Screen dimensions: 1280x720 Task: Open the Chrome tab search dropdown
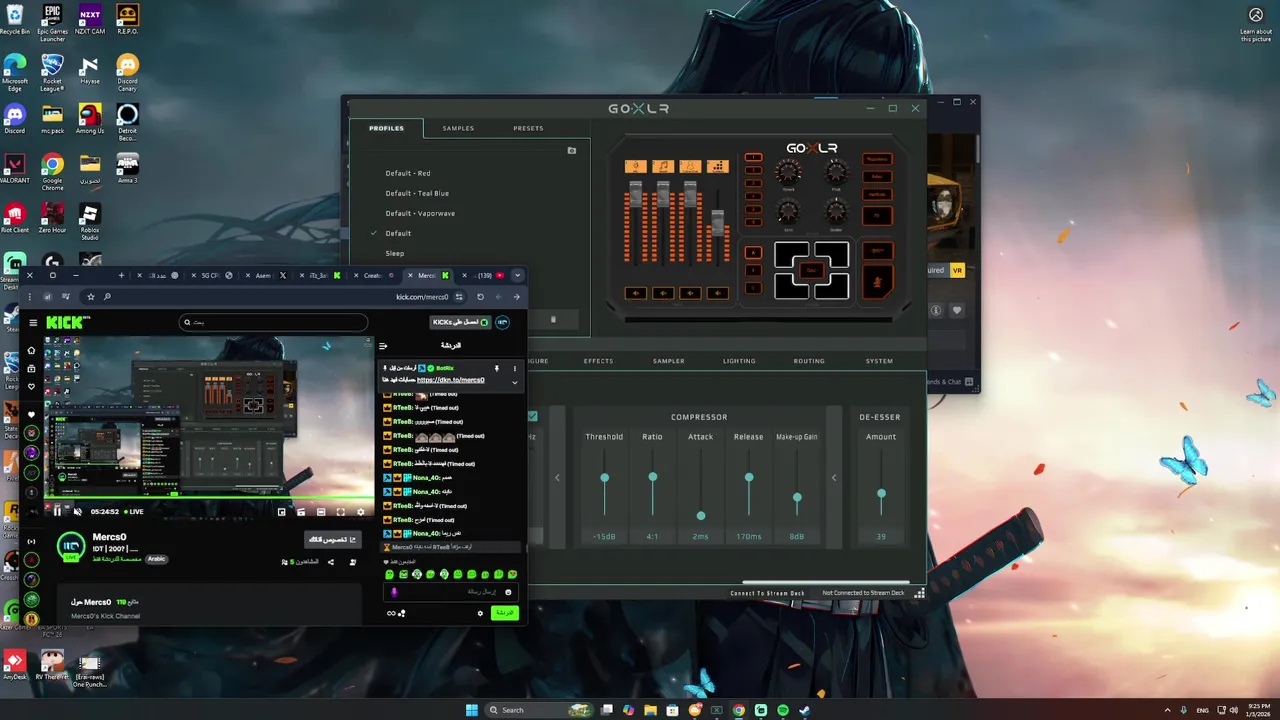[x=517, y=275]
